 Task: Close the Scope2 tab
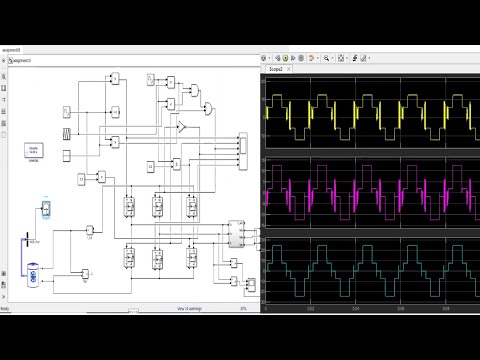tap(289, 69)
